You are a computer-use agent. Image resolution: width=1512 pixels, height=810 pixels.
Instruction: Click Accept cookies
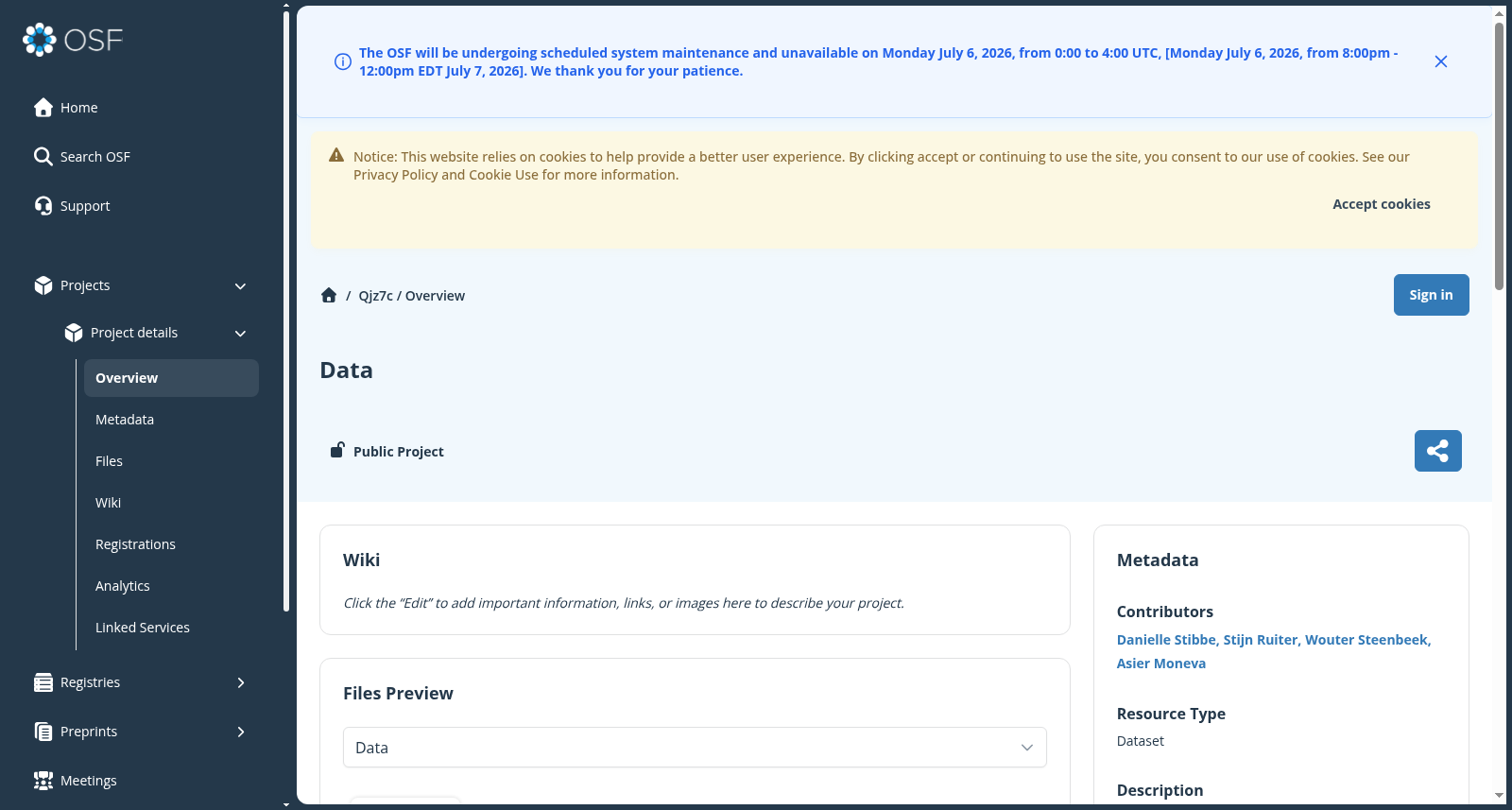[1382, 204]
